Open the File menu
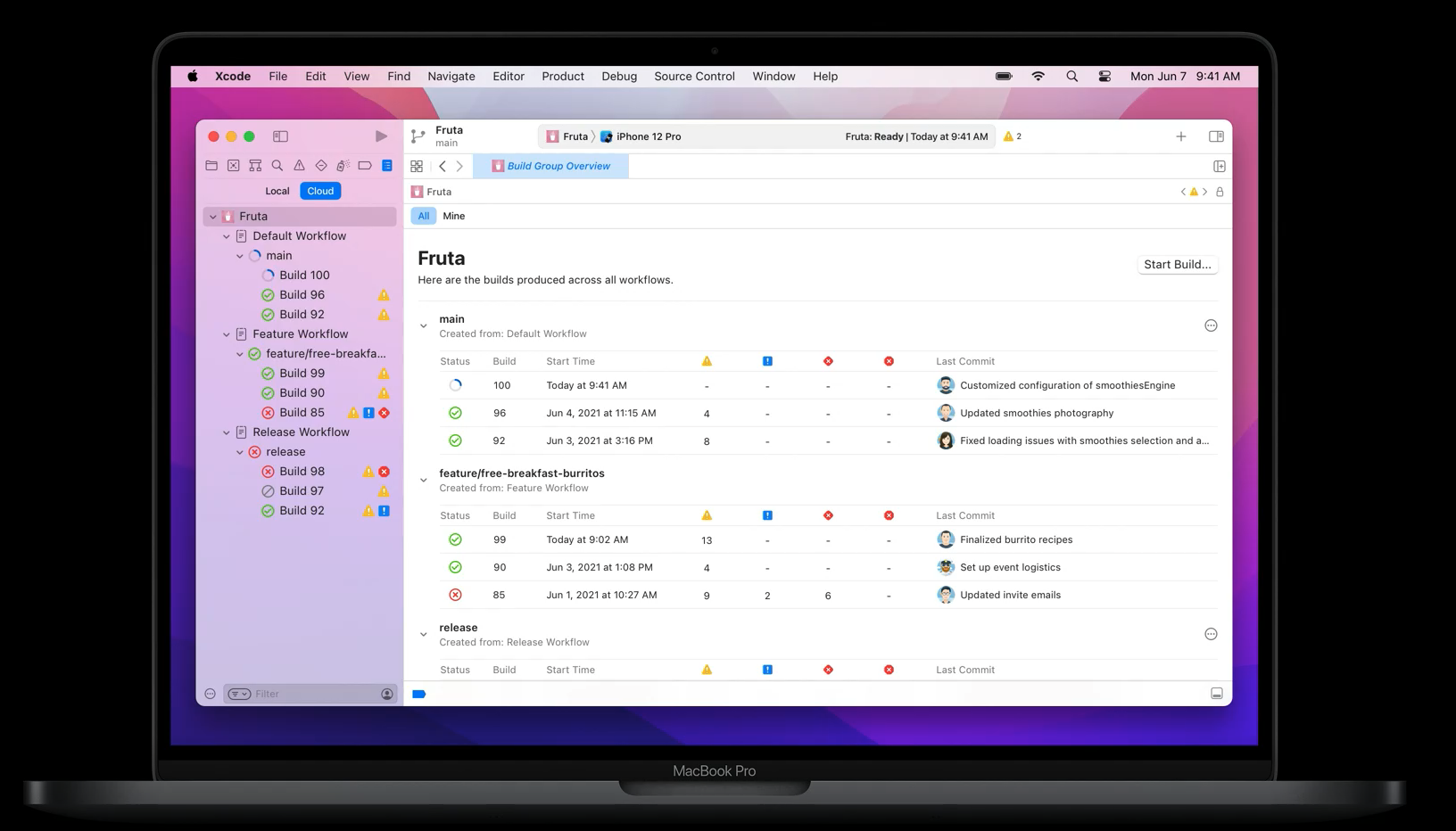The width and height of the screenshot is (1456, 831). [278, 77]
